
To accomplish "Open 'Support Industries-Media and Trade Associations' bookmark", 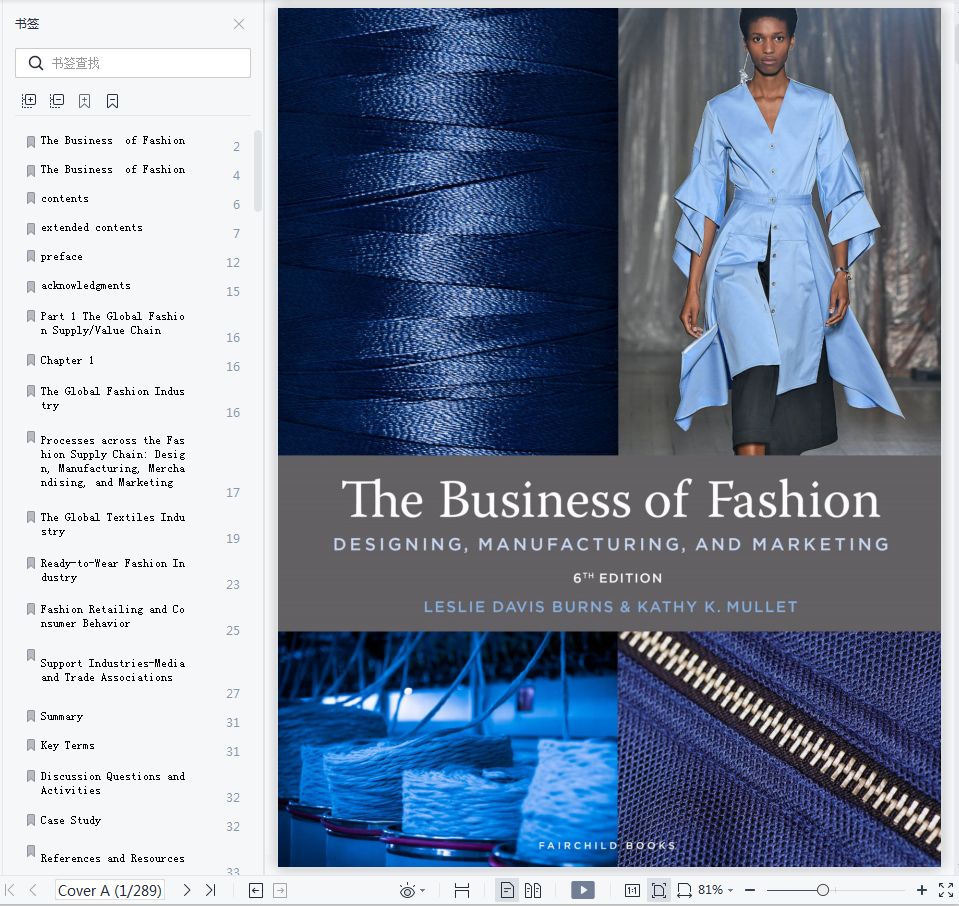I will pos(113,670).
